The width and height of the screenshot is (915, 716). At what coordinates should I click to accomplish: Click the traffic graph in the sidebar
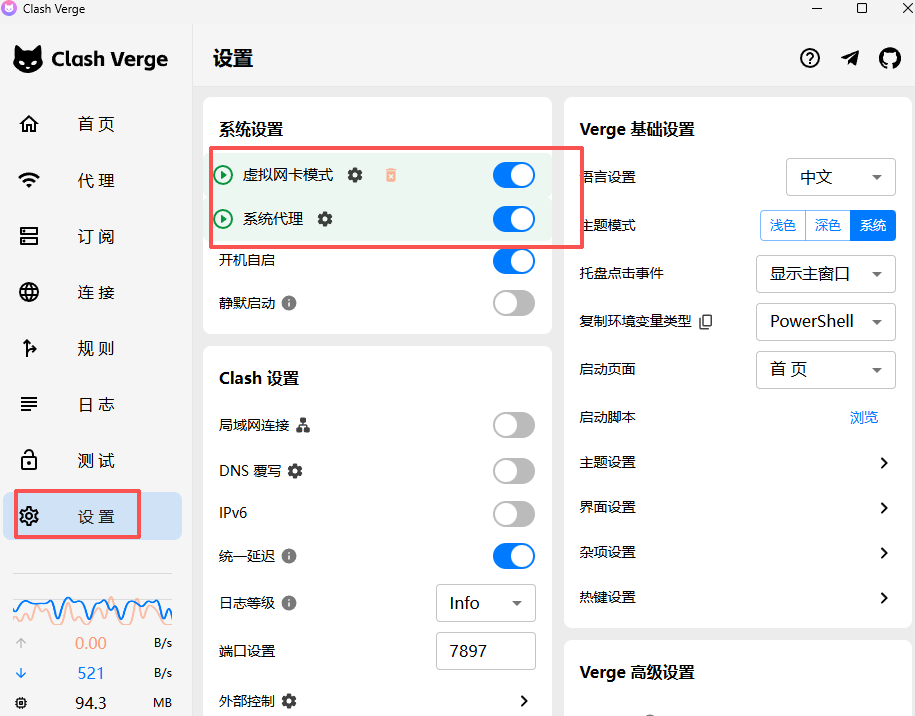coord(93,610)
